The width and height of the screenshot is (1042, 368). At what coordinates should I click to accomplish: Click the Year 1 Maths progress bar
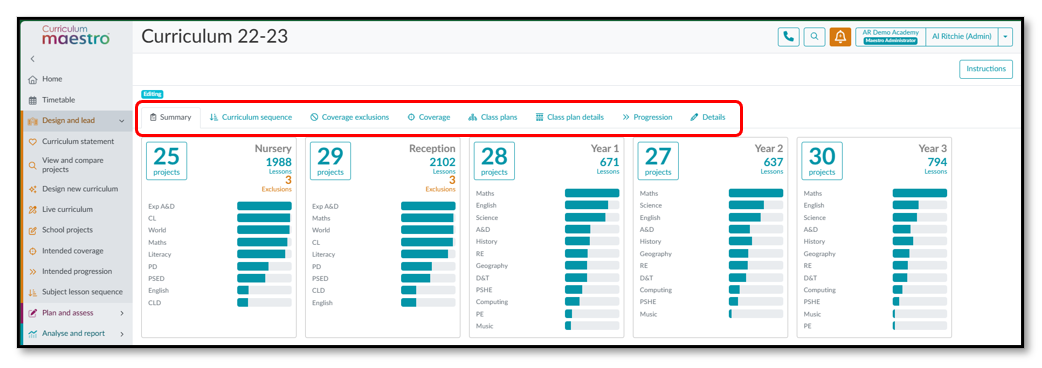pos(592,193)
